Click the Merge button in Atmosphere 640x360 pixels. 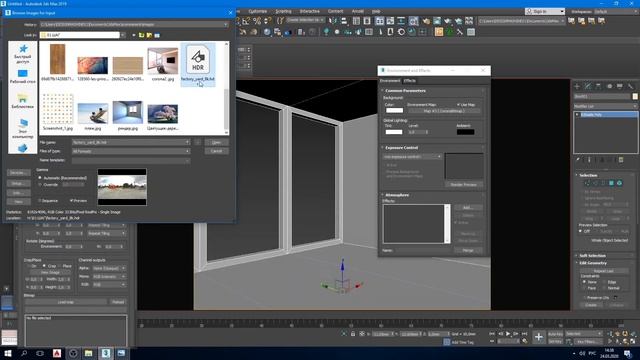coord(468,250)
